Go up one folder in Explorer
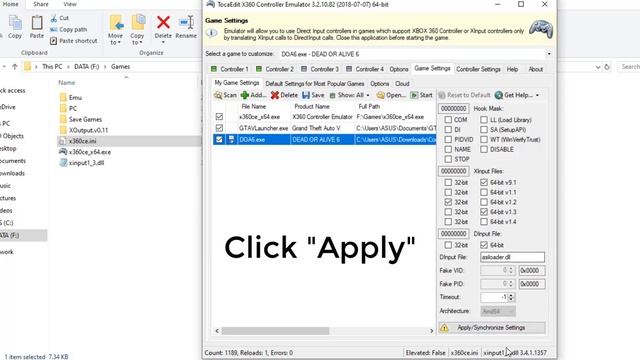The height and width of the screenshot is (360, 640). click(15, 67)
